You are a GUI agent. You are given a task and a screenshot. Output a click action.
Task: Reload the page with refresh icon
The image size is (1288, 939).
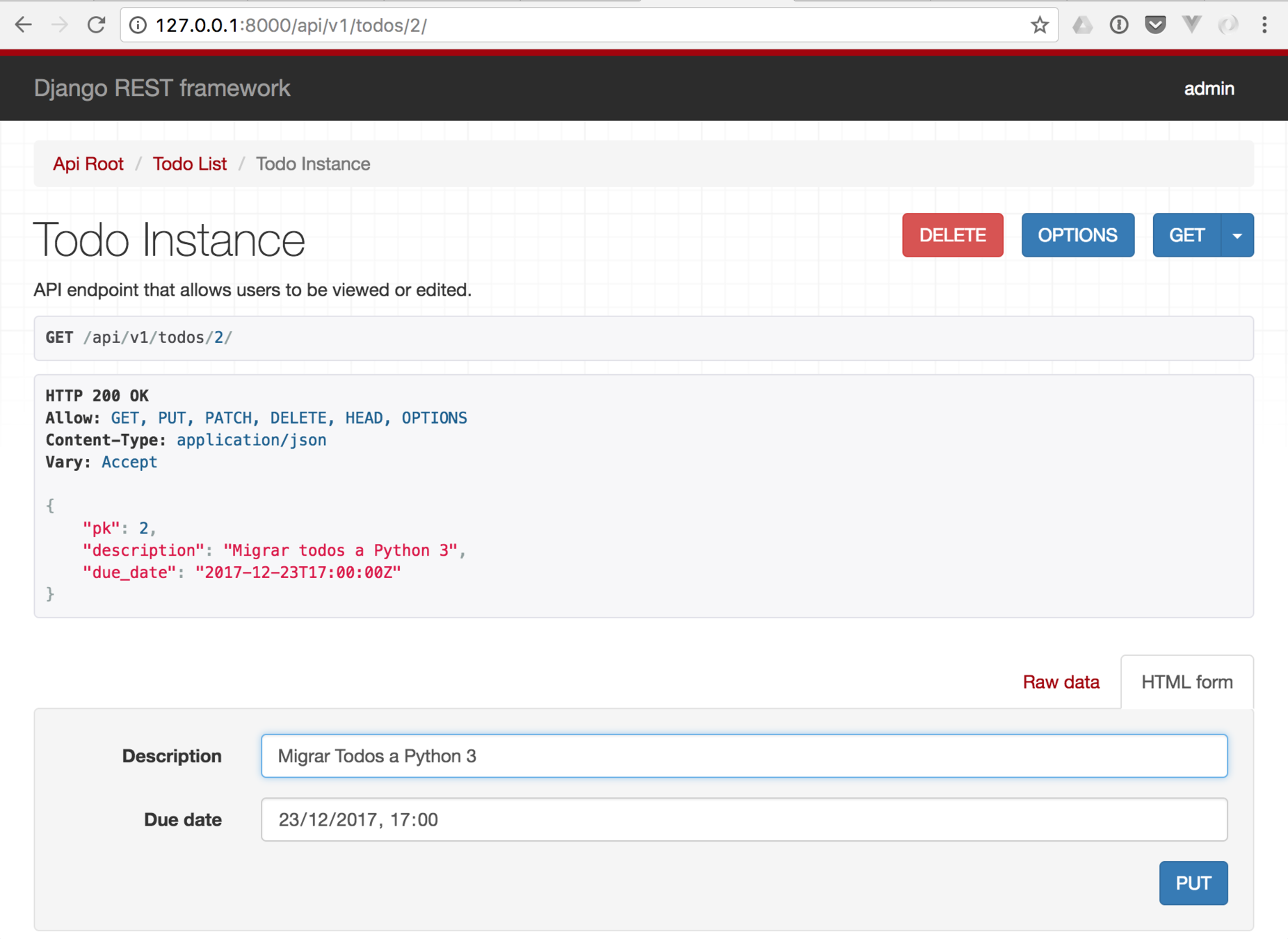[96, 25]
